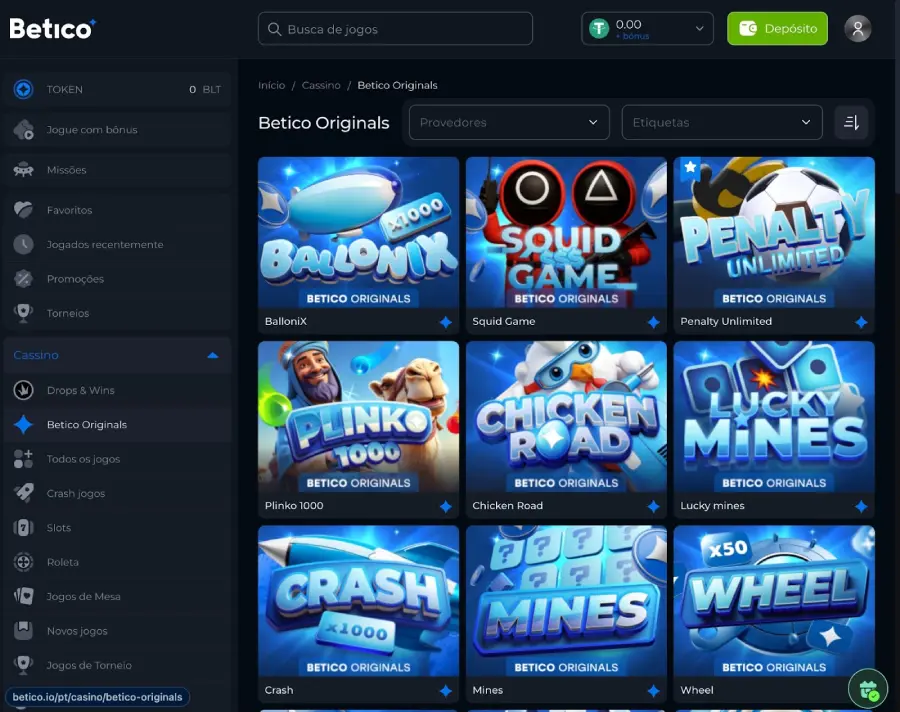This screenshot has height=712, width=900.
Task: Click the TOKEN 0 BLT balance row
Action: click(x=117, y=90)
